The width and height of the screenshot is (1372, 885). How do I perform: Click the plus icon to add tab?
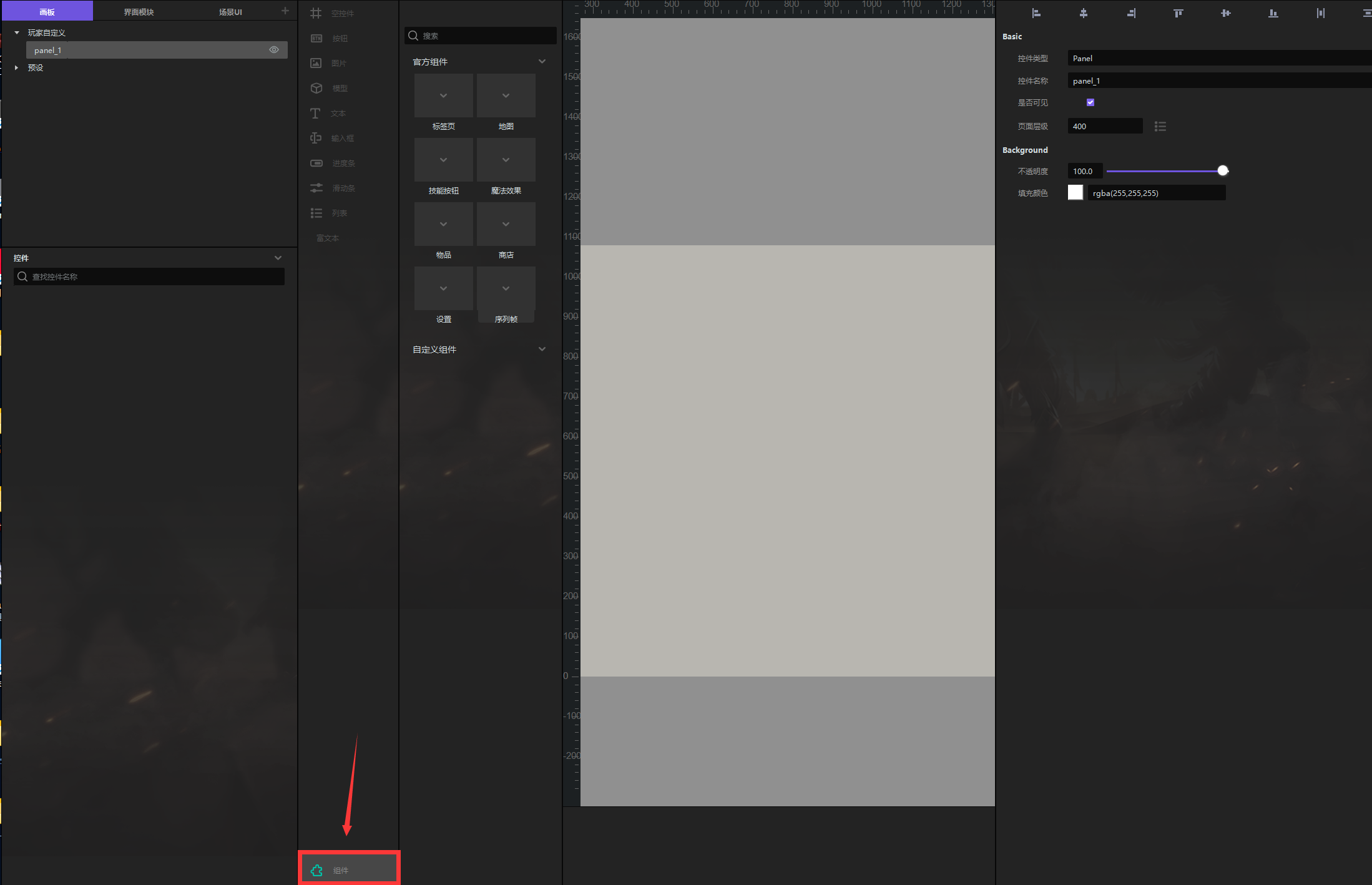click(285, 11)
